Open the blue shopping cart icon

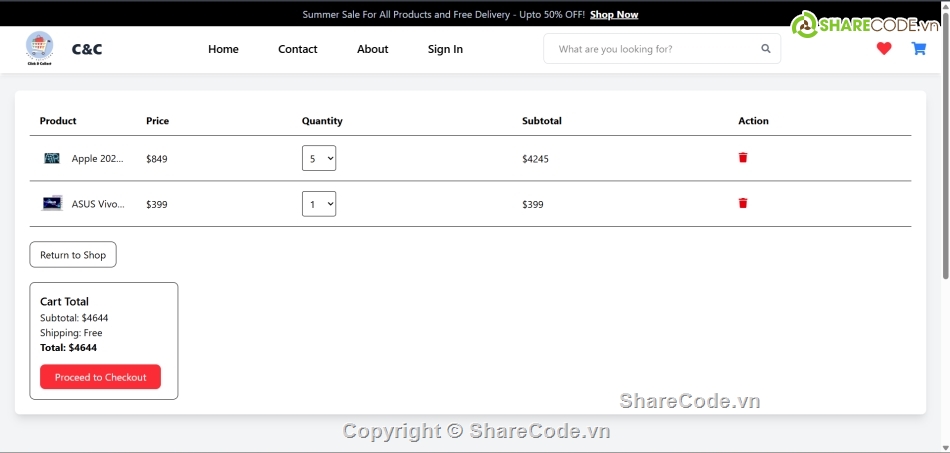click(x=918, y=48)
